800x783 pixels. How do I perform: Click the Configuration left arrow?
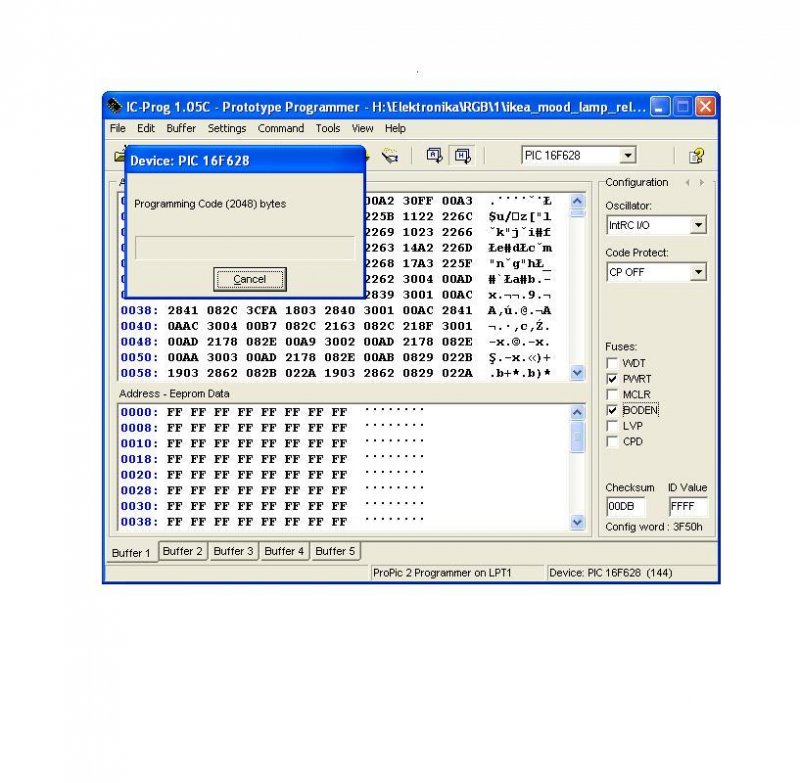tap(687, 183)
